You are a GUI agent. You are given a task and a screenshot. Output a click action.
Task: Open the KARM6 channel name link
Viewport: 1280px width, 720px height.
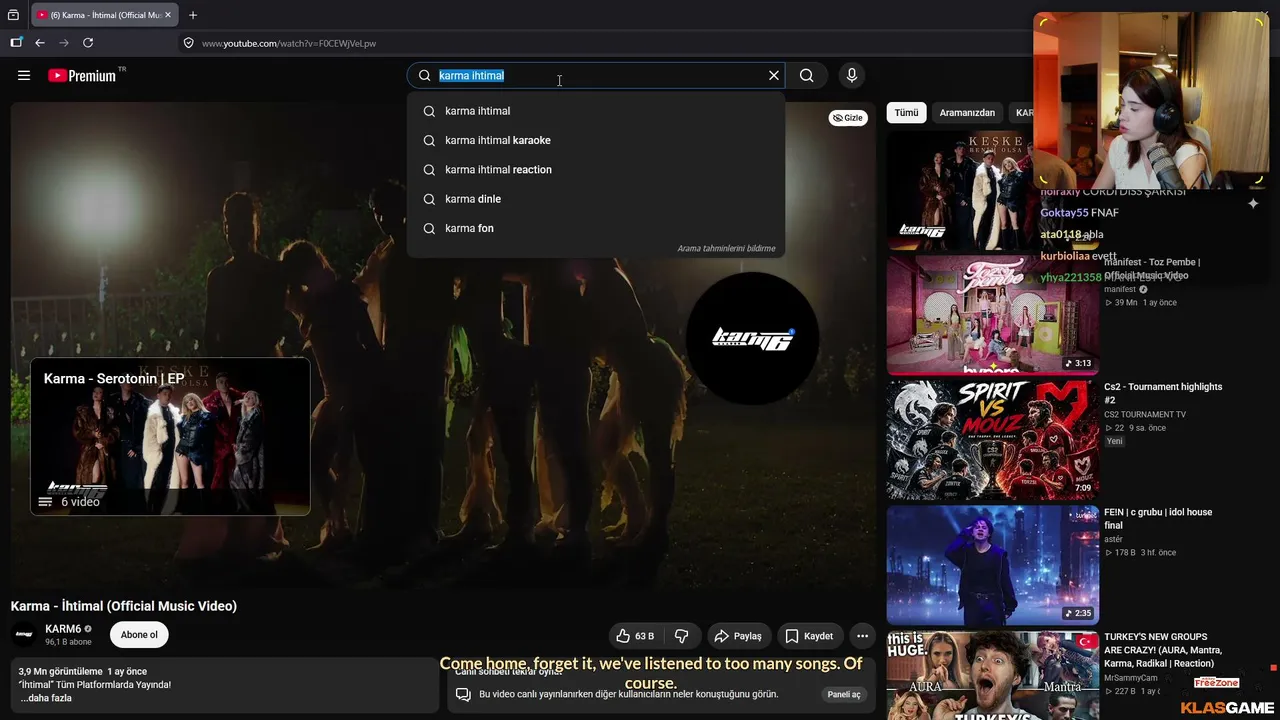63,629
